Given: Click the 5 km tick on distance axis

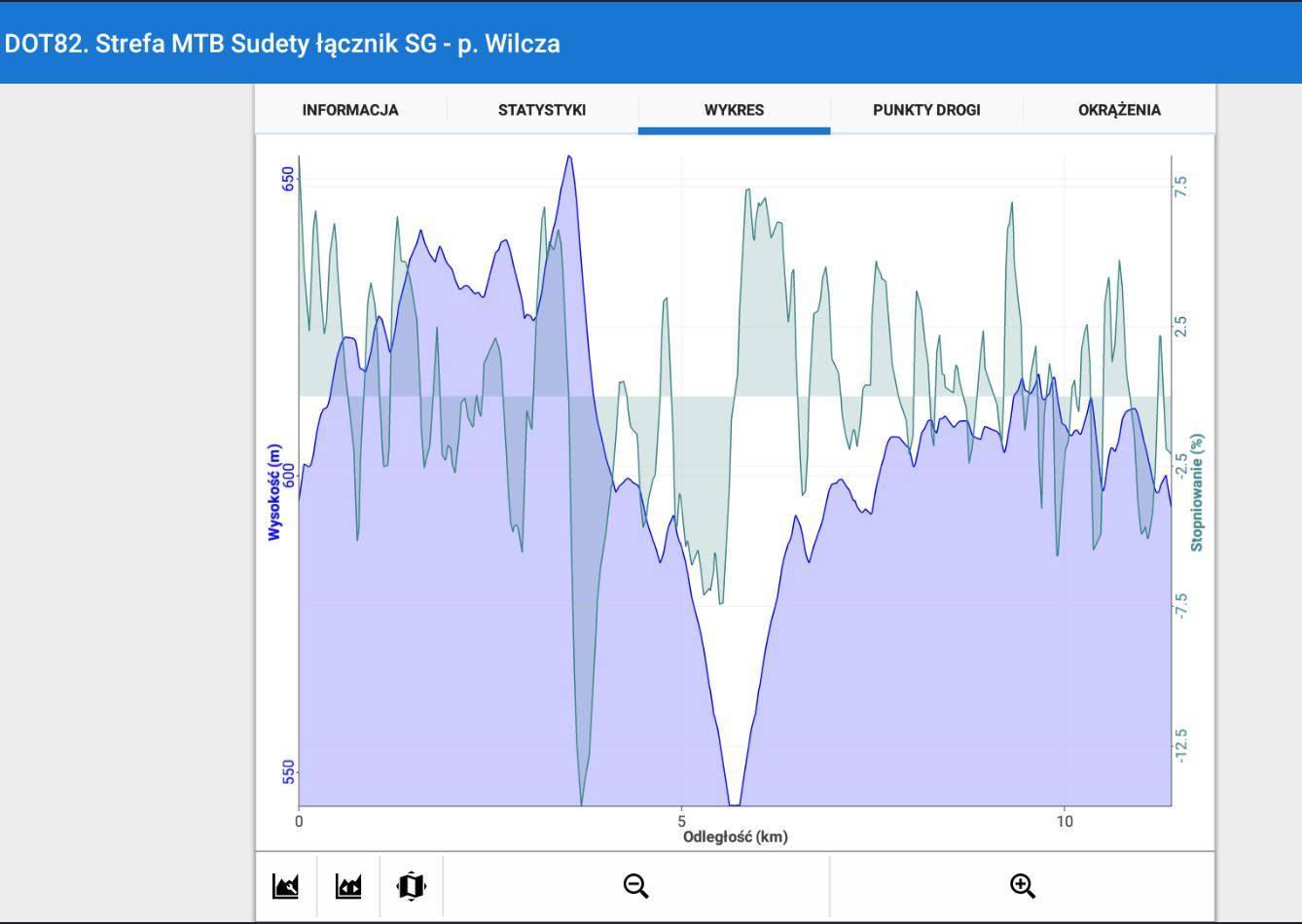Looking at the screenshot, I should tap(681, 822).
